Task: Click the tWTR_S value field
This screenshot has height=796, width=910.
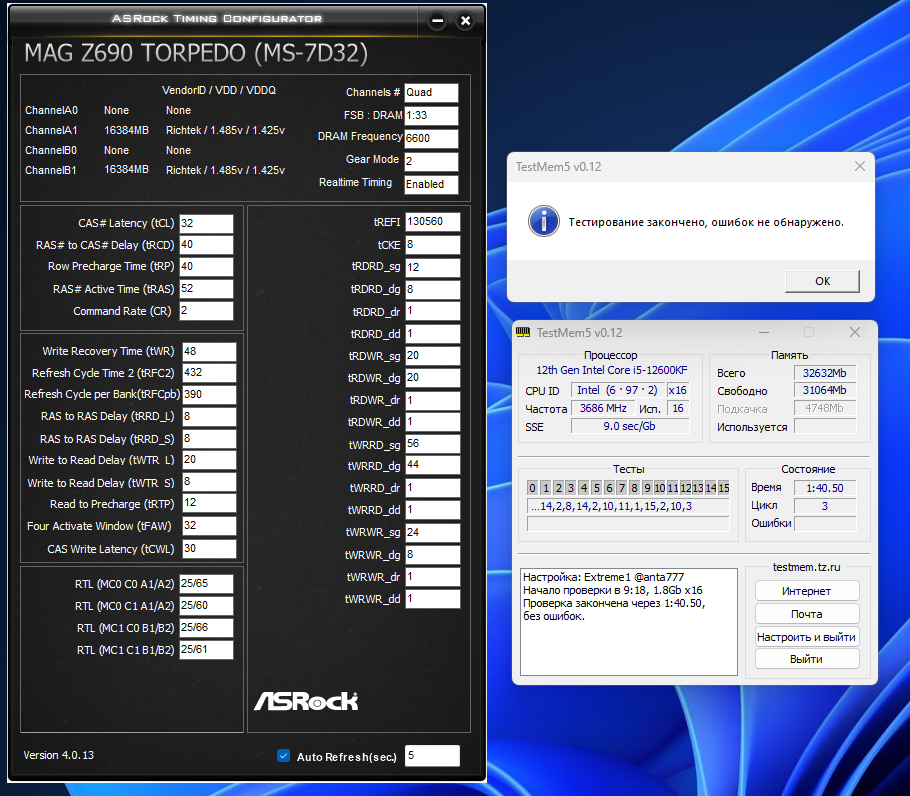Action: [x=209, y=482]
